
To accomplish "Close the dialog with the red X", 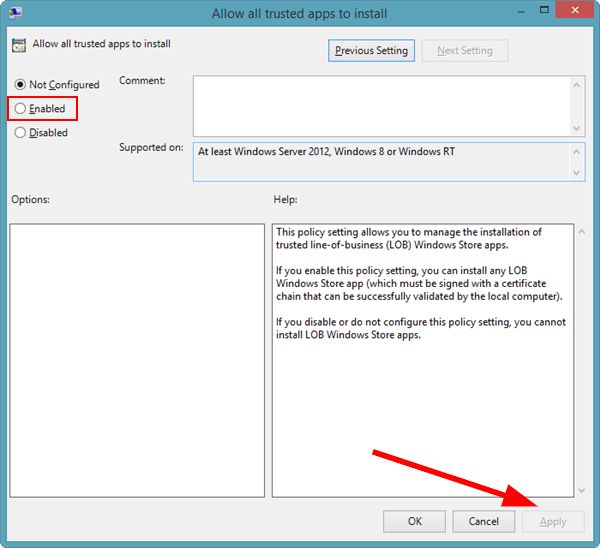I will [x=575, y=10].
